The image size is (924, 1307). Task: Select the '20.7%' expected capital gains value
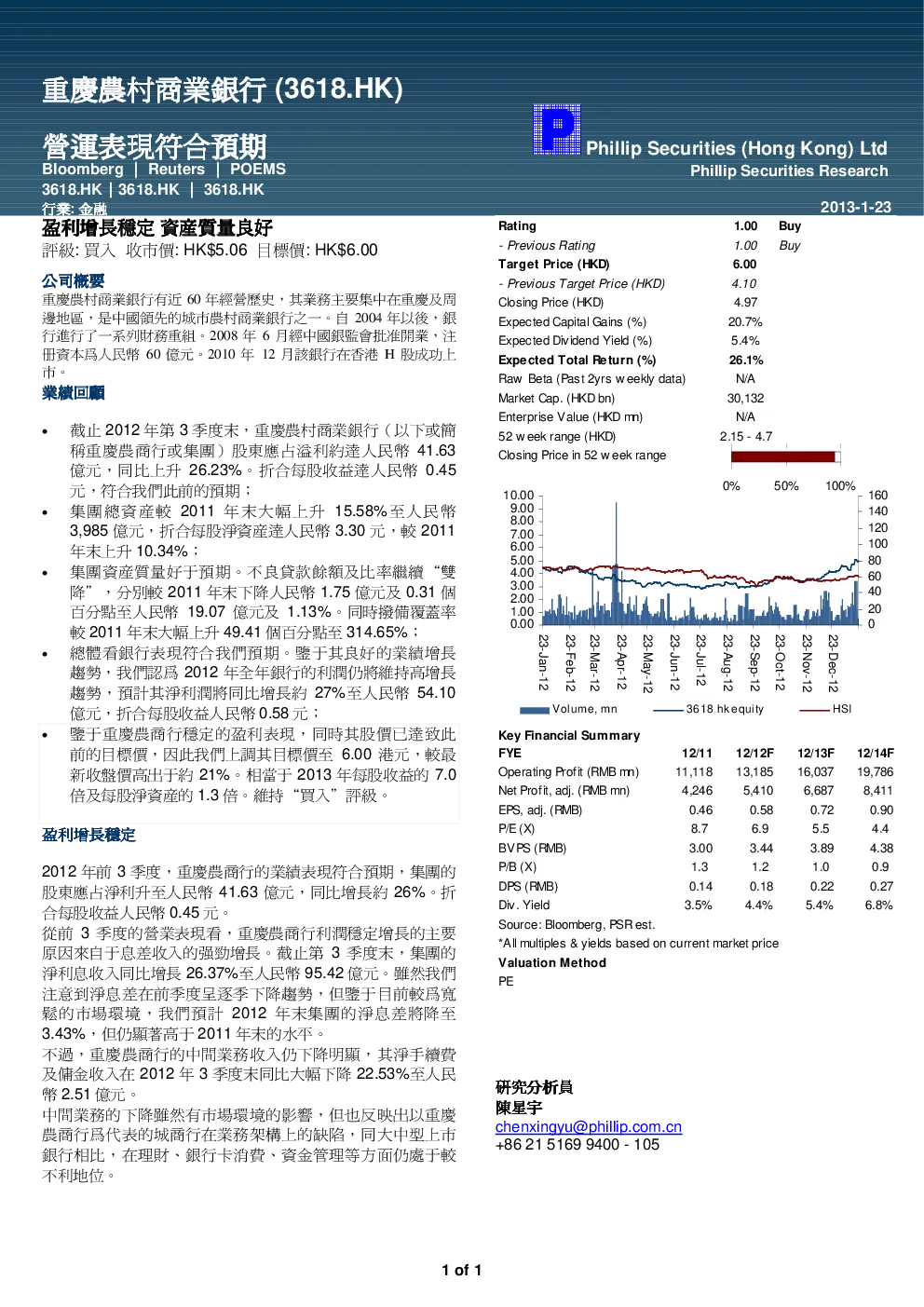click(745, 322)
